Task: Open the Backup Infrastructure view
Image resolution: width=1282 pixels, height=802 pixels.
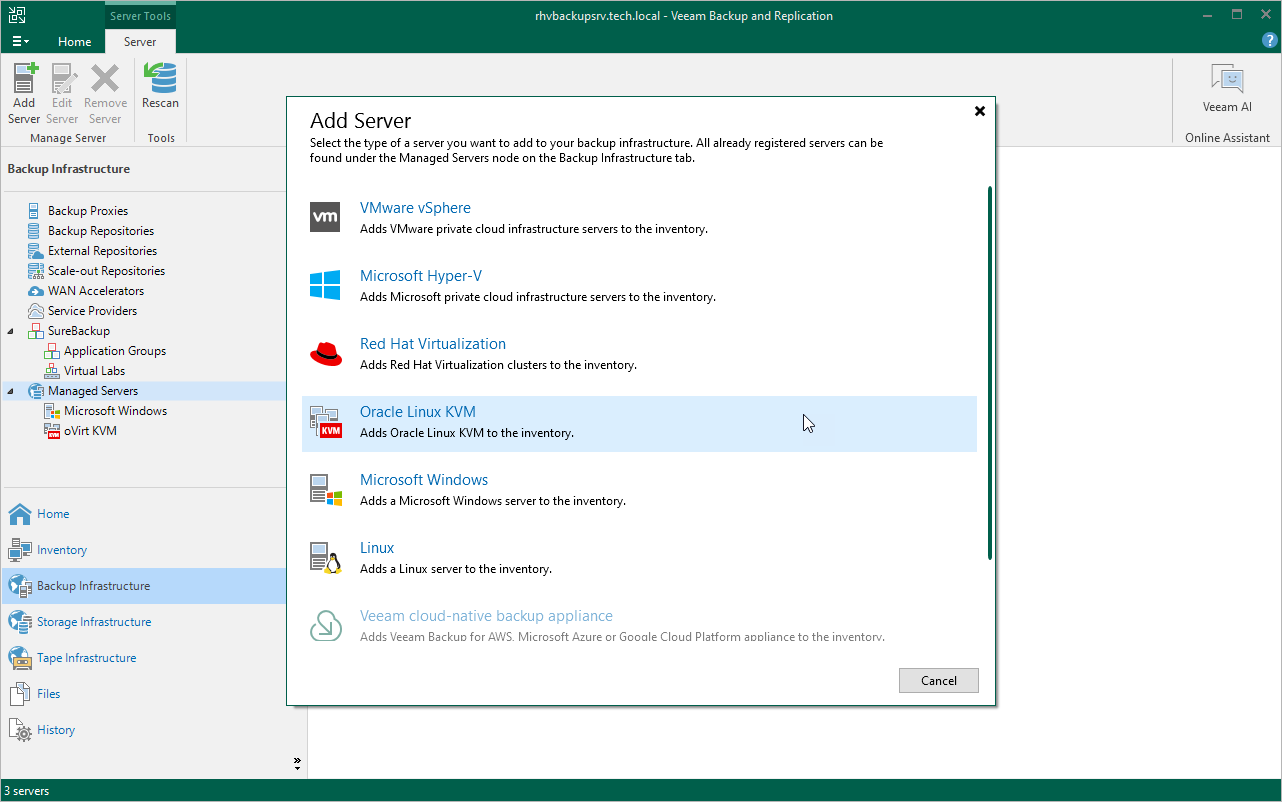Action: 143,586
